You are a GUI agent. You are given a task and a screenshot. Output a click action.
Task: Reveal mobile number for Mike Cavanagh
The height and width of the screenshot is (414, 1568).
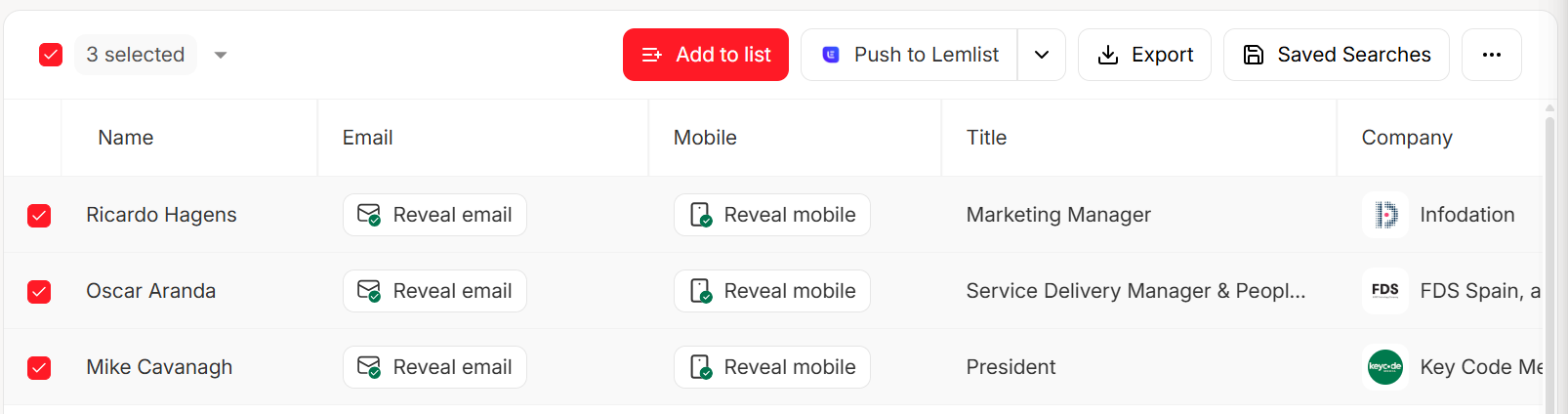[x=771, y=367]
